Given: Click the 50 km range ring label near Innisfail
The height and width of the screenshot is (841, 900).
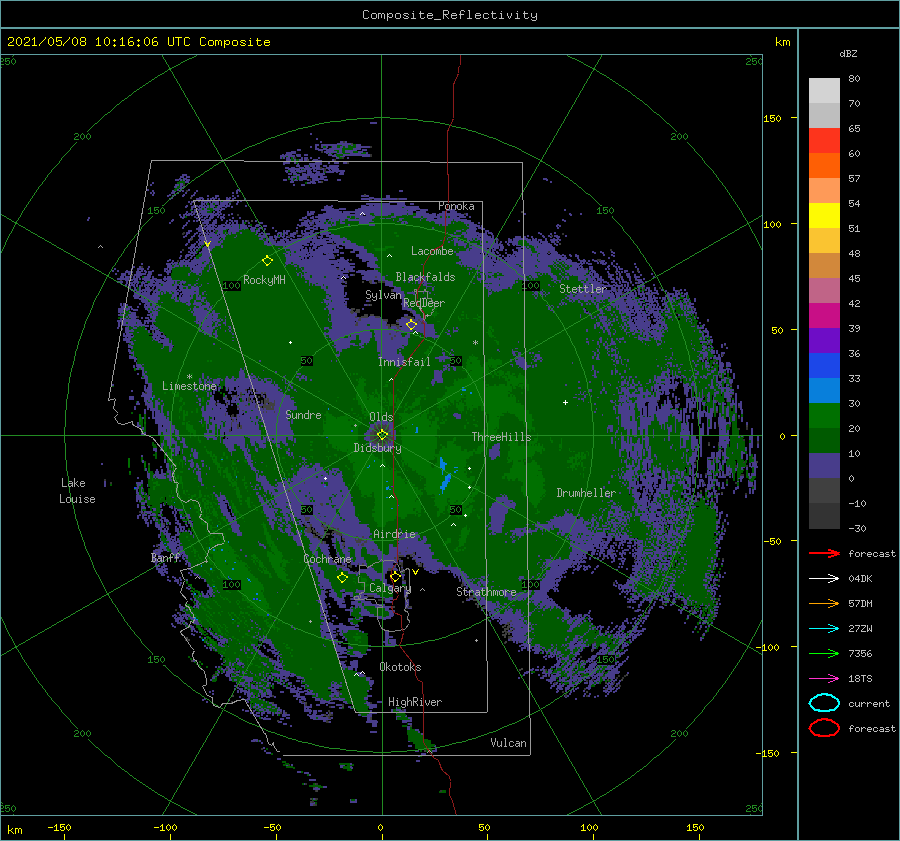Looking at the screenshot, I should tap(455, 361).
